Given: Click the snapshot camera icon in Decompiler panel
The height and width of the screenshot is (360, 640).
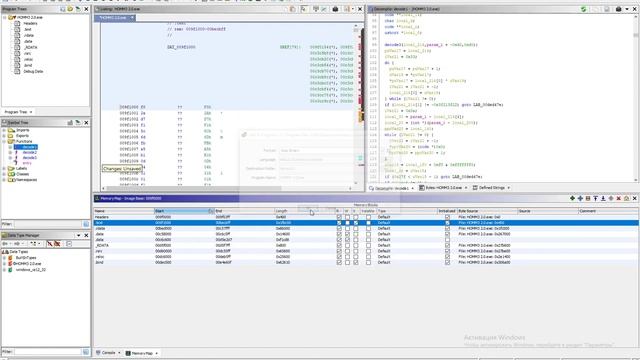Looking at the screenshot, I should (618, 9).
